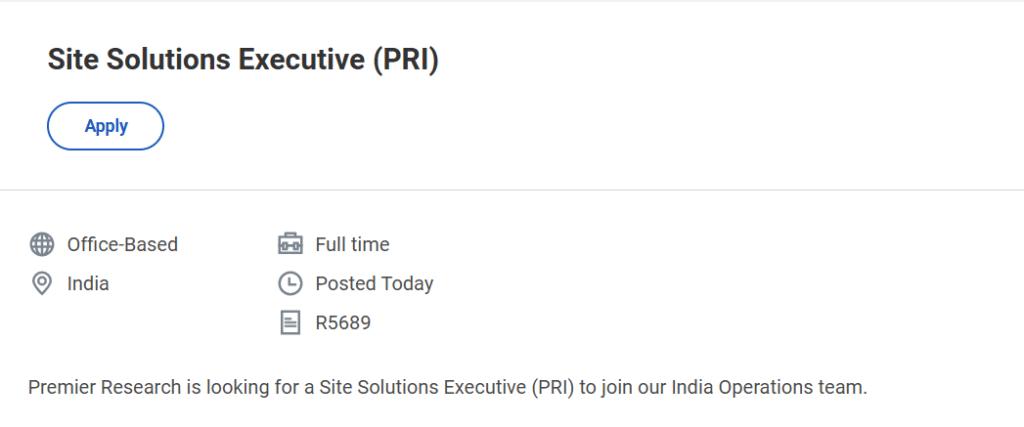This screenshot has width=1024, height=427.
Task: Click the globe icon beside Office-Based
Action: coord(42,244)
